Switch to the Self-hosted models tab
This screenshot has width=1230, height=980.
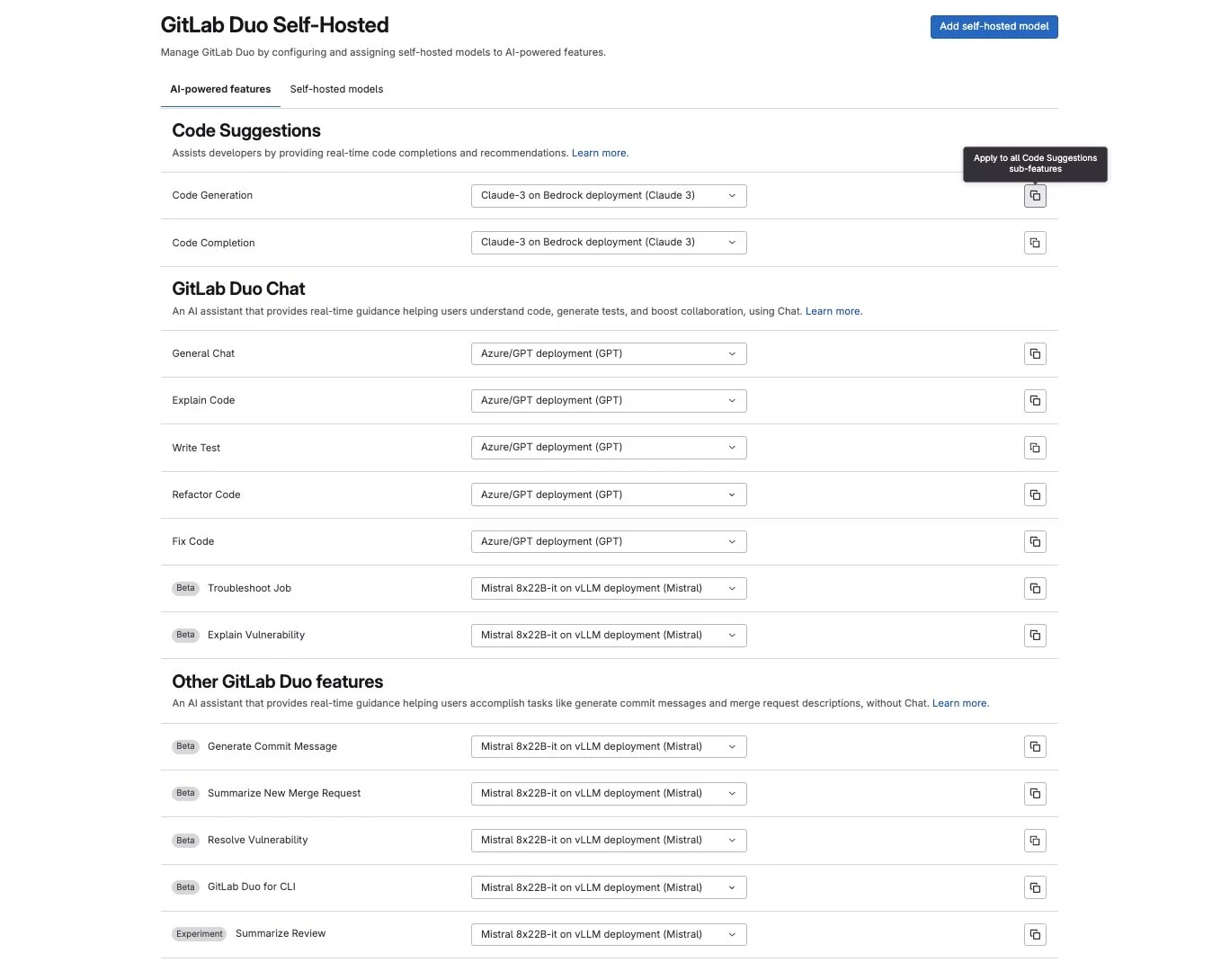tap(336, 89)
